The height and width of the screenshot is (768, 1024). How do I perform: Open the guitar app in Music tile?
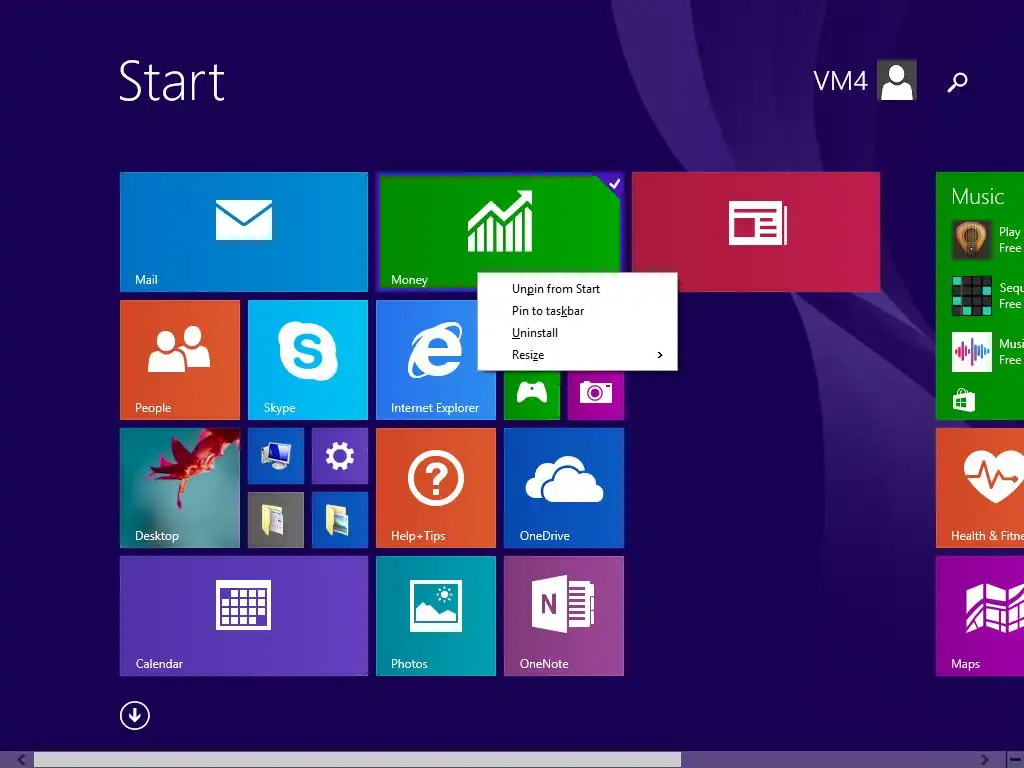(972, 240)
